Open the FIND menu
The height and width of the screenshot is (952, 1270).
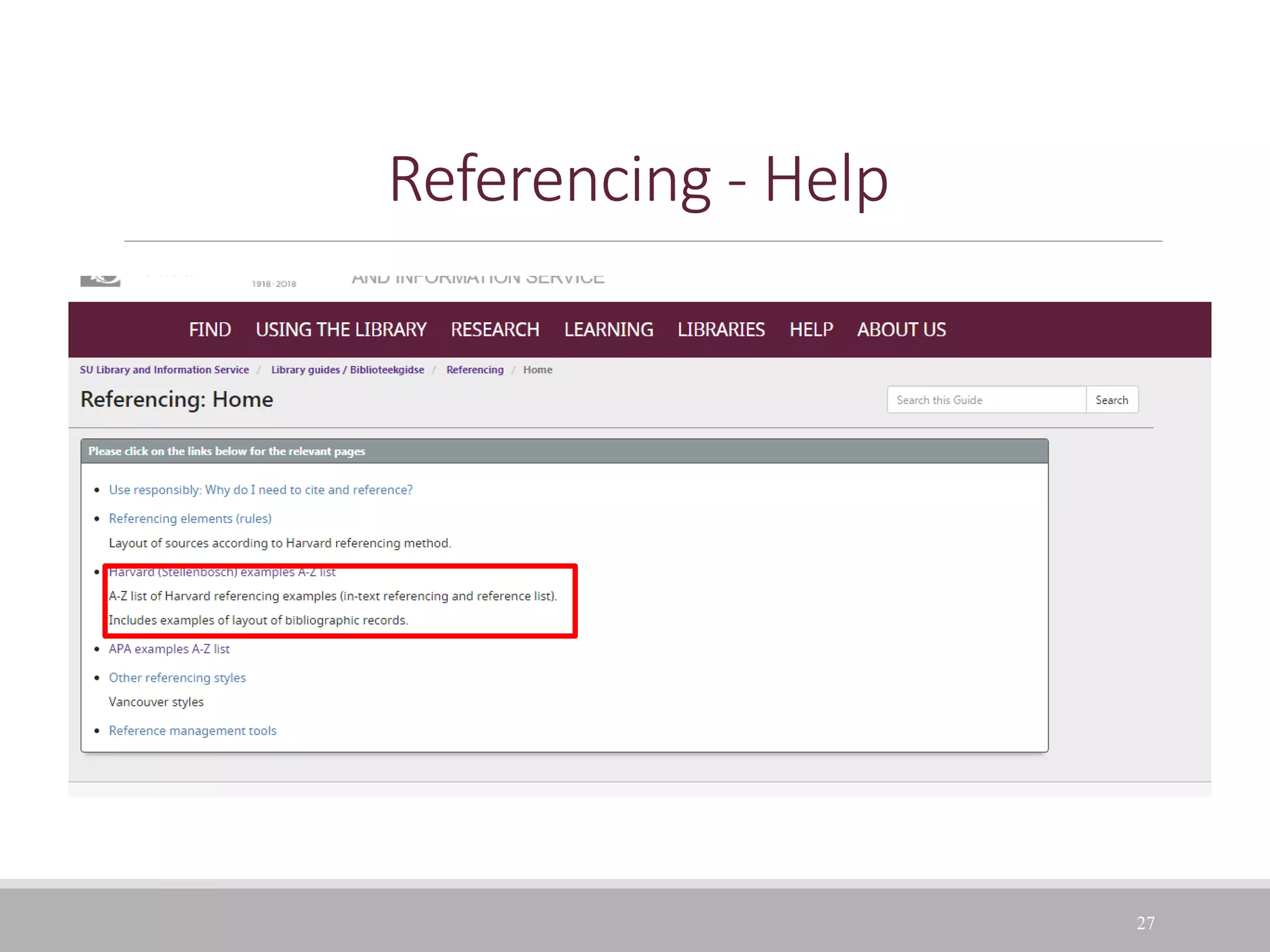pyautogui.click(x=210, y=330)
